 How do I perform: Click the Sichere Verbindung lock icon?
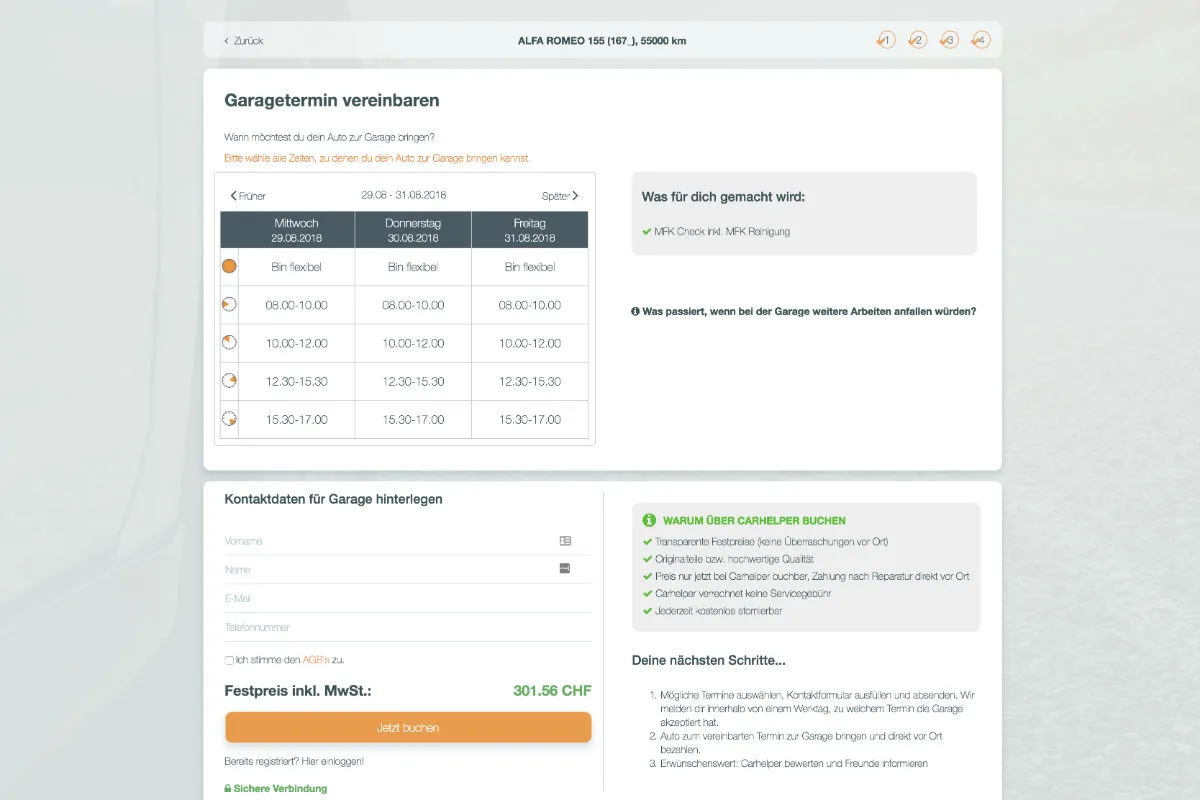pyautogui.click(x=228, y=788)
